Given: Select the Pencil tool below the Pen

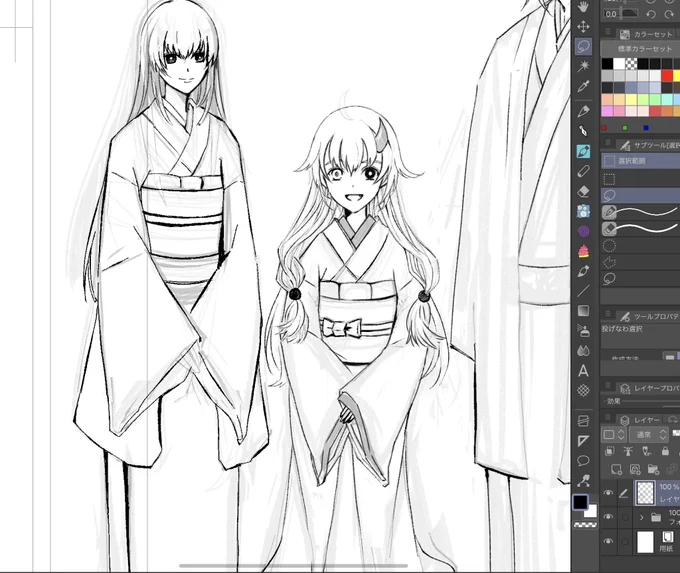Looking at the screenshot, I should pos(584,131).
